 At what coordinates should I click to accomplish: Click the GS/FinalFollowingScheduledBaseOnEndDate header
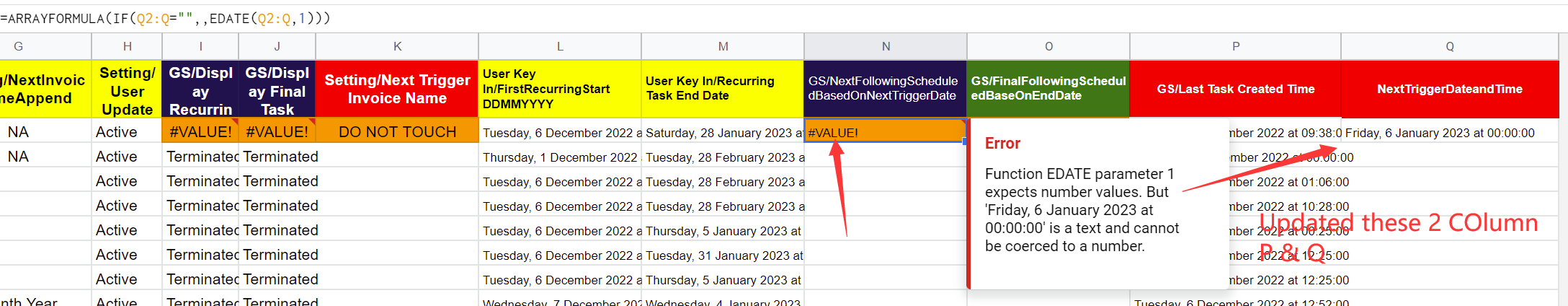pyautogui.click(x=1048, y=89)
